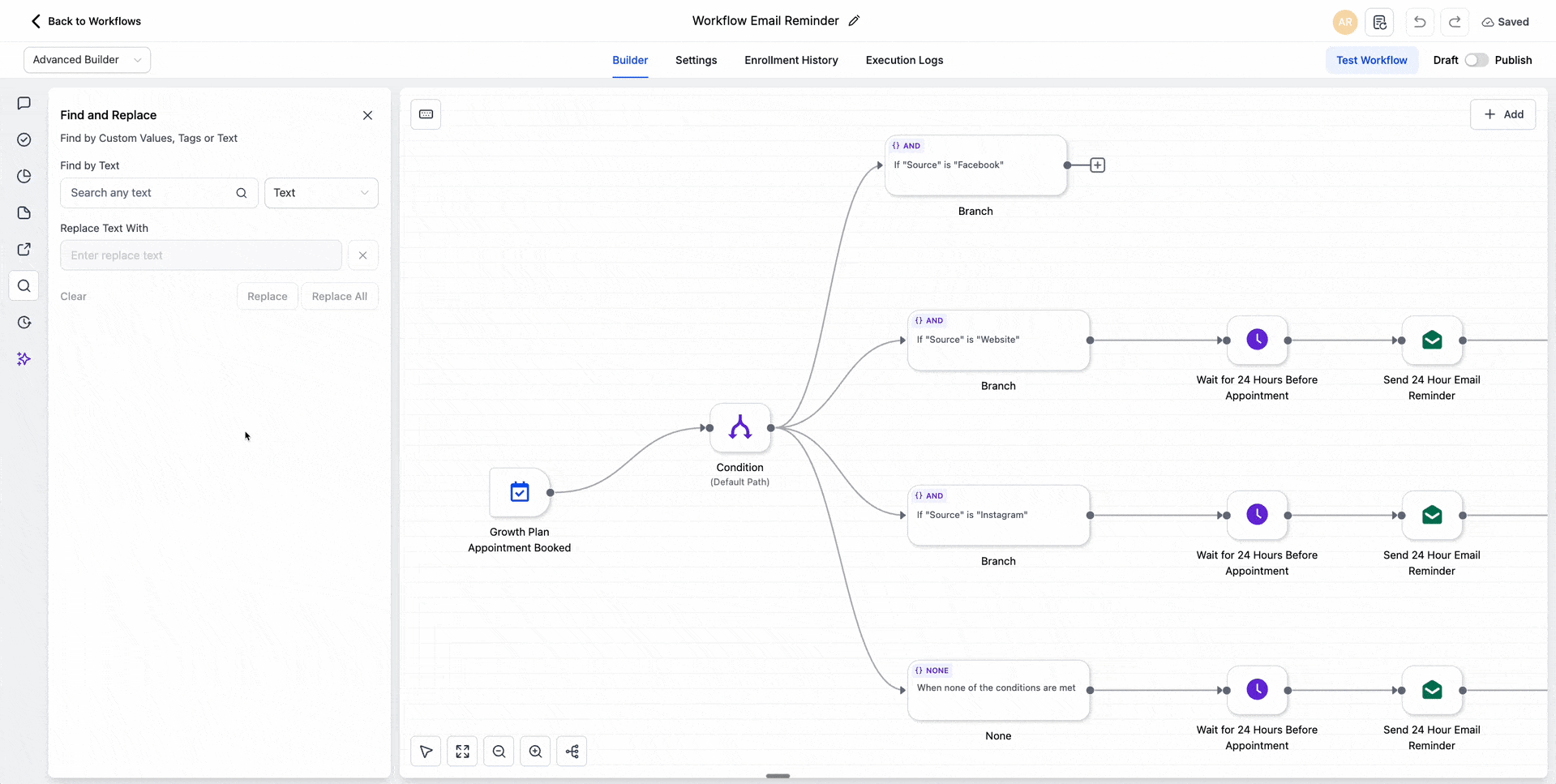
Task: Click the Condition node split icon
Action: click(x=739, y=427)
